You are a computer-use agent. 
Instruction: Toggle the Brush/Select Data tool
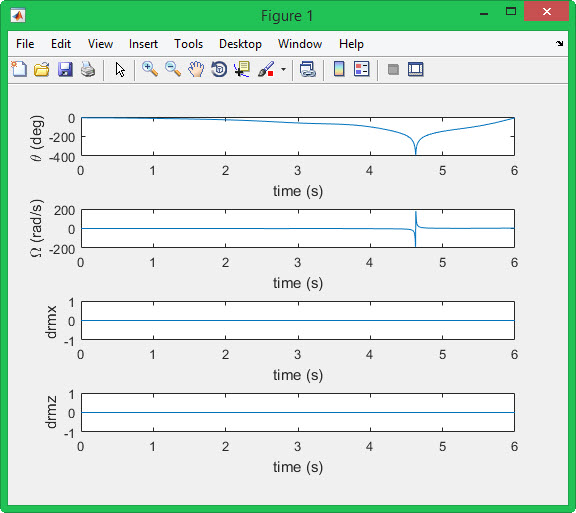point(266,69)
